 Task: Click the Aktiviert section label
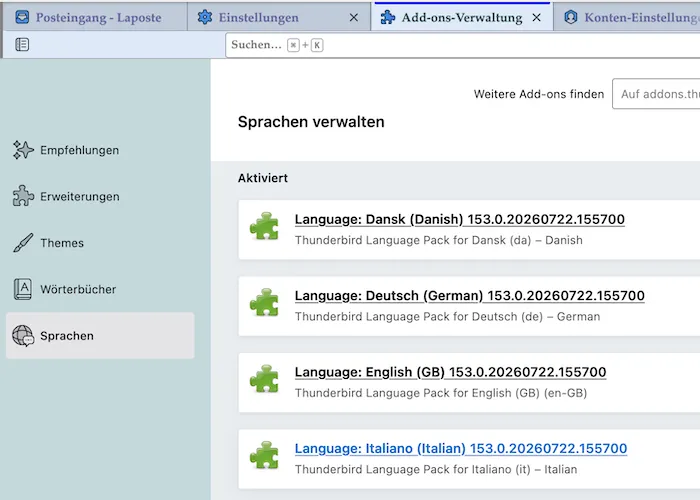(x=263, y=178)
